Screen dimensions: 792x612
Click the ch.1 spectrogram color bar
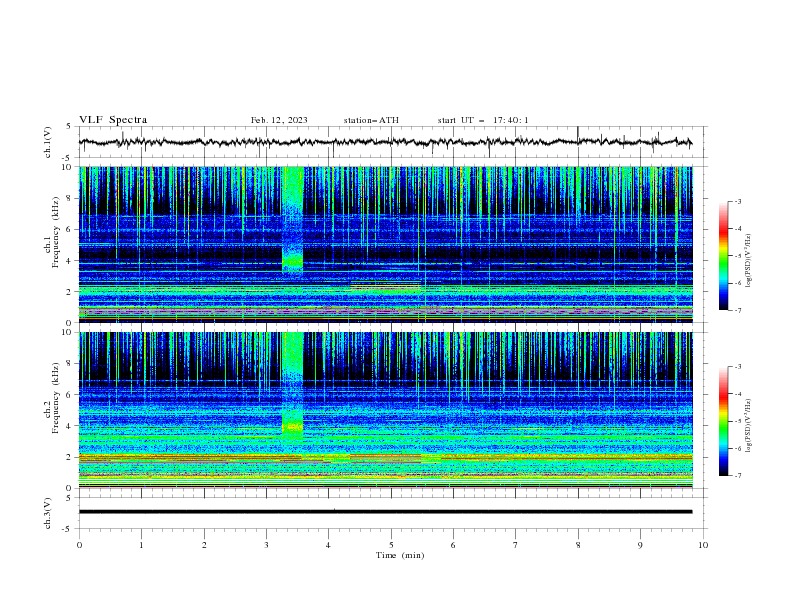pos(723,256)
